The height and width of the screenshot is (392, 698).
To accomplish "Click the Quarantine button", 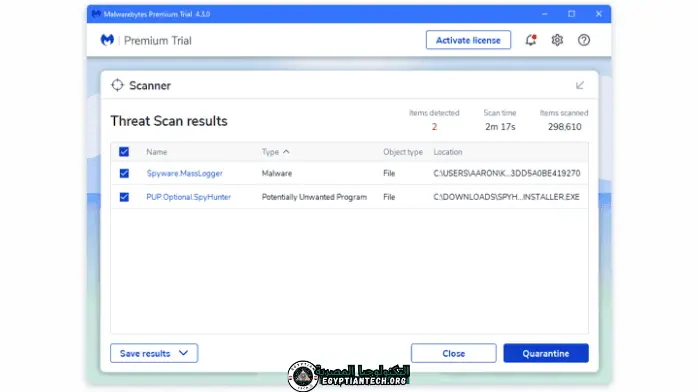I will click(x=546, y=353).
